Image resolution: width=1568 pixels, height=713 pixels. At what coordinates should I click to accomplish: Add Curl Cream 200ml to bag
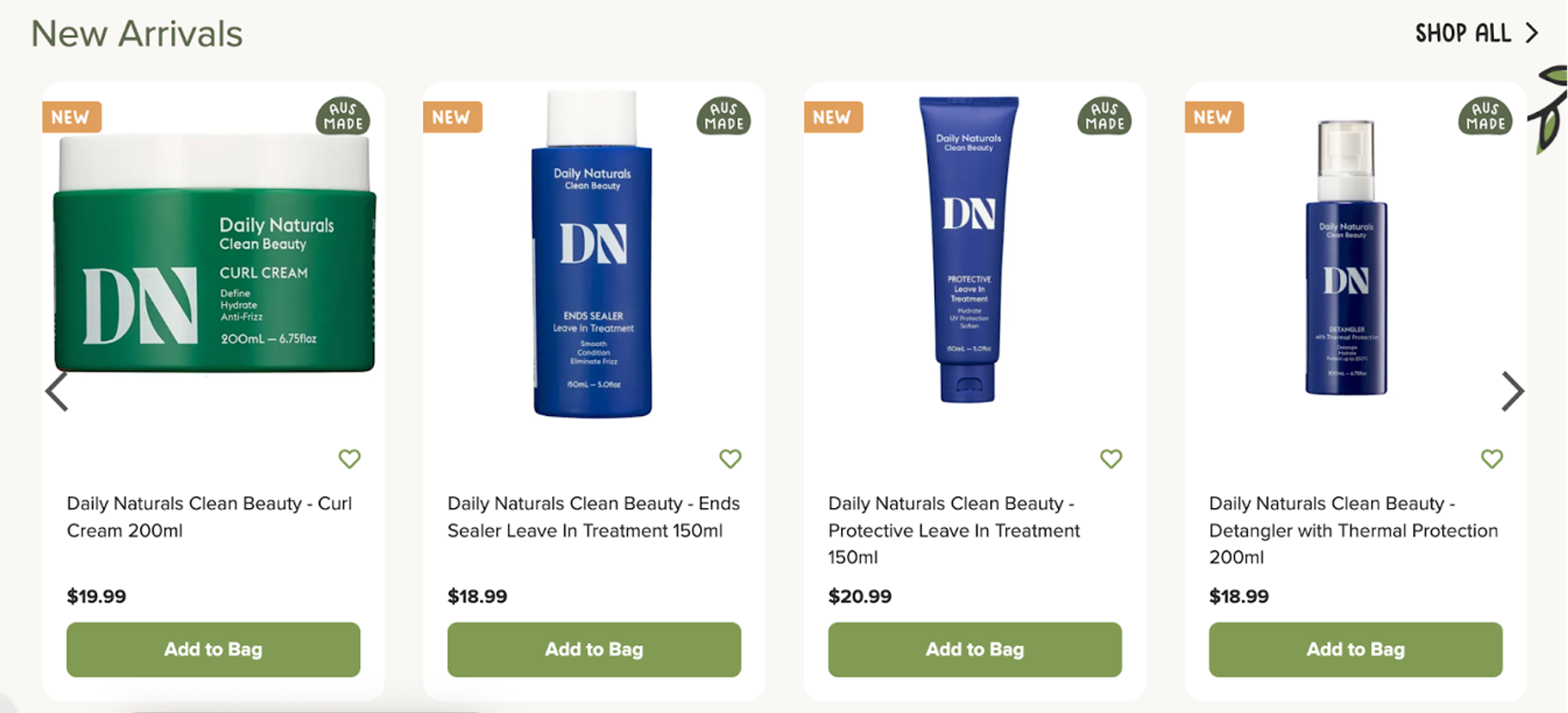click(213, 649)
